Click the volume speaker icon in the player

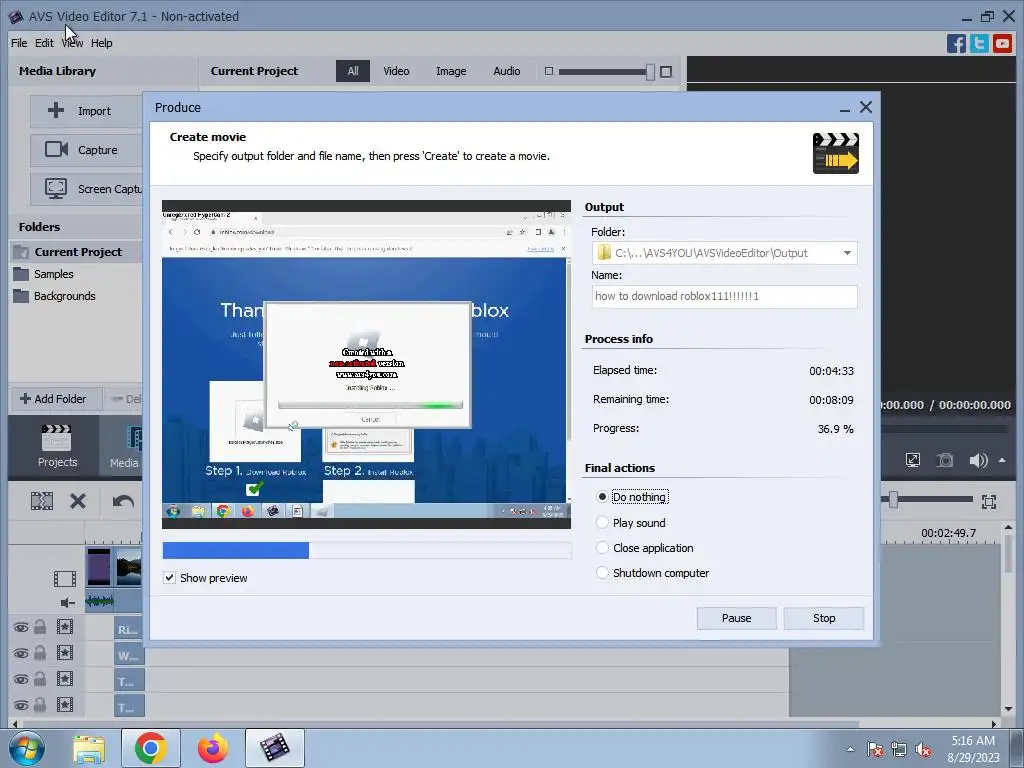pos(978,460)
